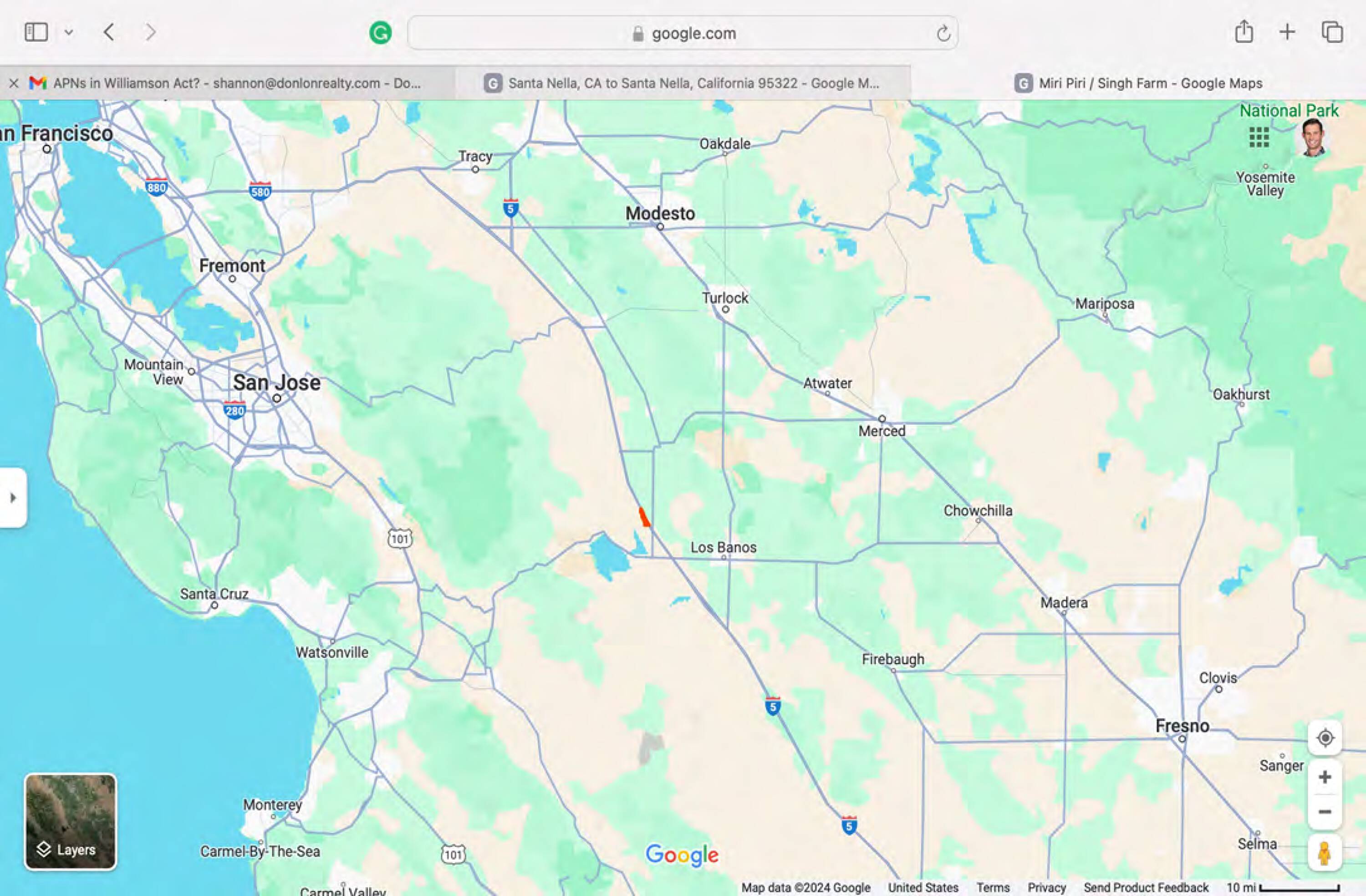Open a new tab with plus icon
The image size is (1366, 896).
point(1287,31)
